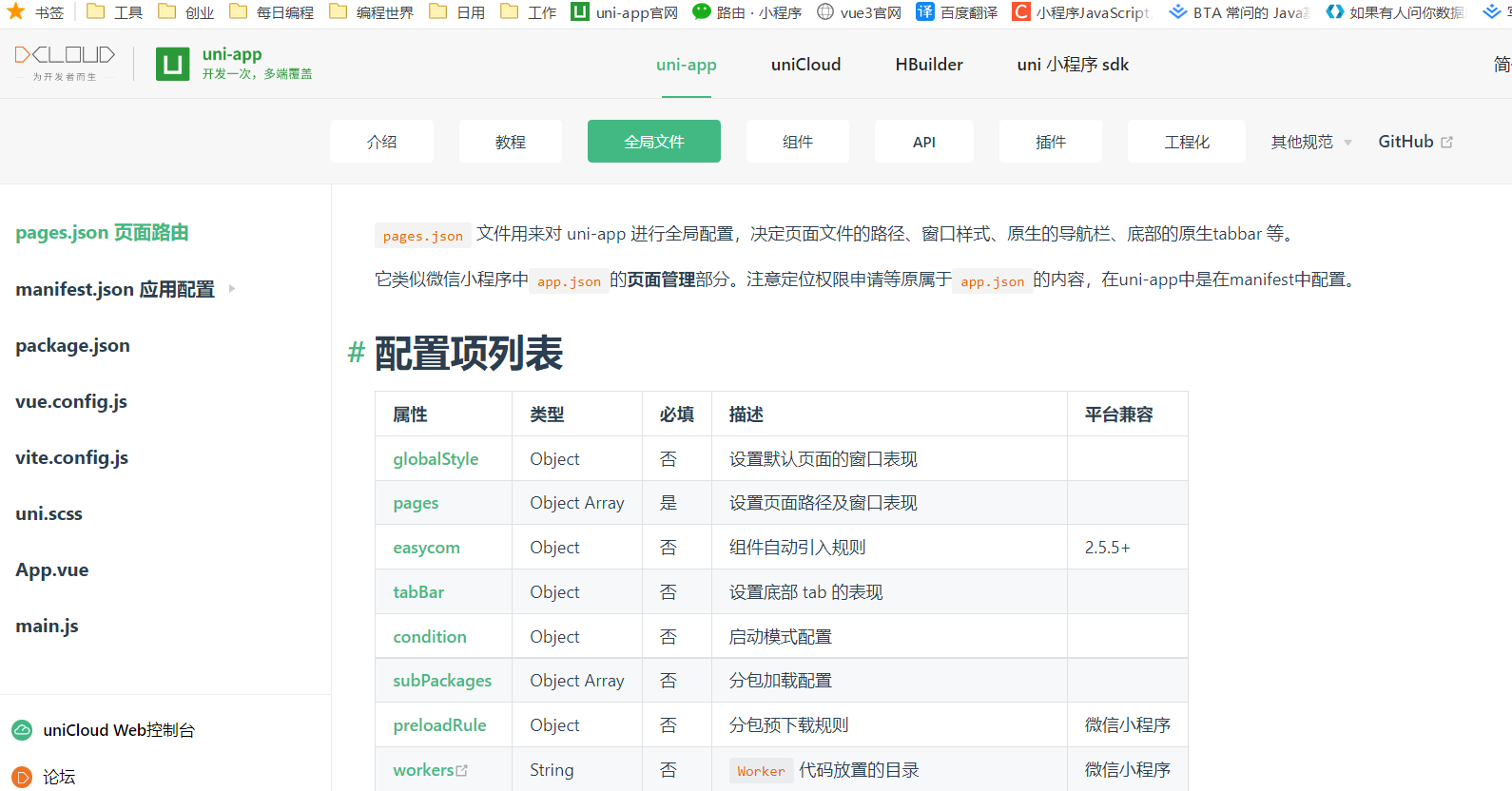
Task: Open the 百度翻译 bookmark
Action: (957, 12)
